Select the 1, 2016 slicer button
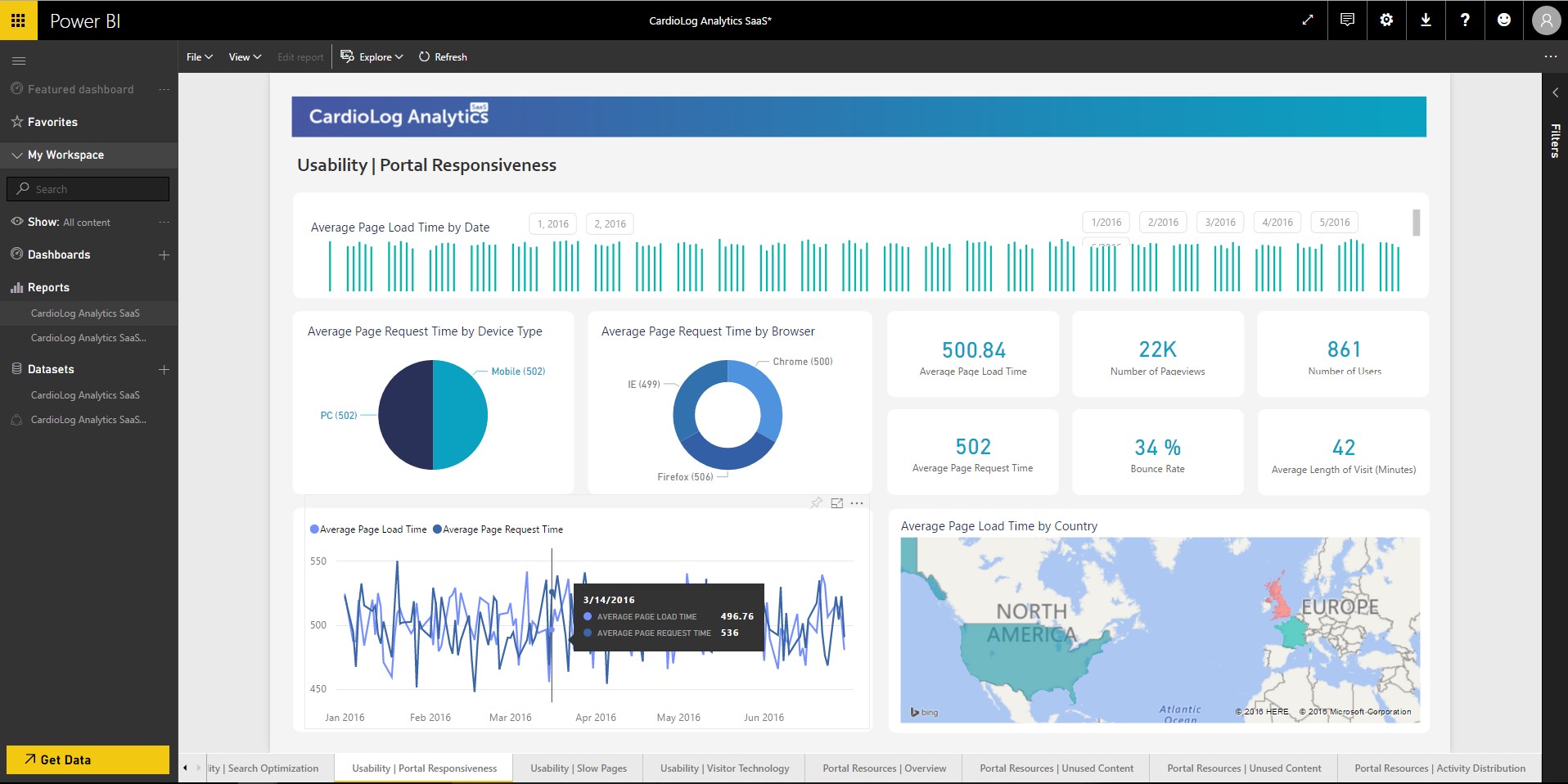This screenshot has width=1568, height=784. click(x=552, y=223)
